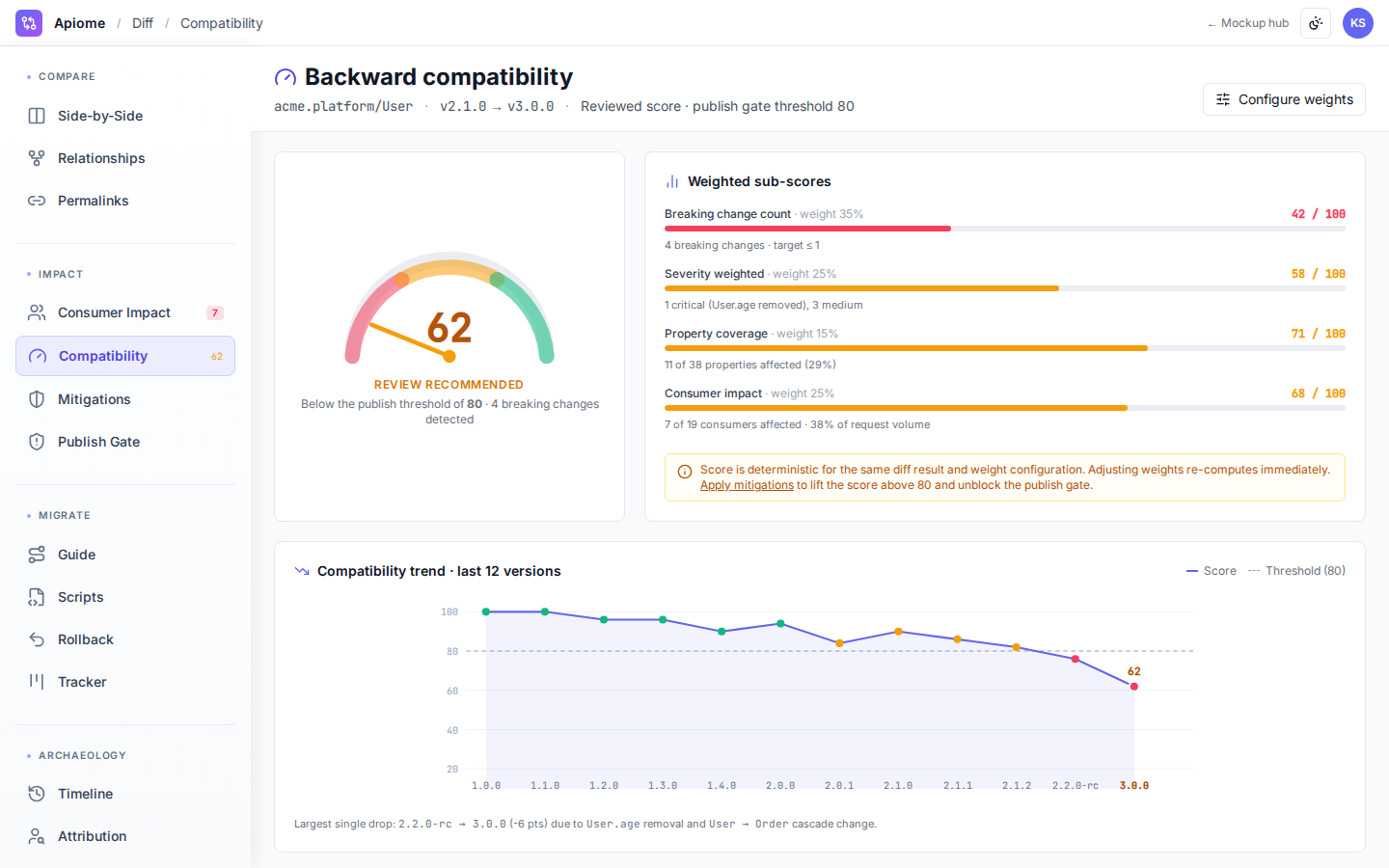This screenshot has height=868, width=1389.
Task: Click the Apiome breadcrumb home
Action: click(x=79, y=23)
